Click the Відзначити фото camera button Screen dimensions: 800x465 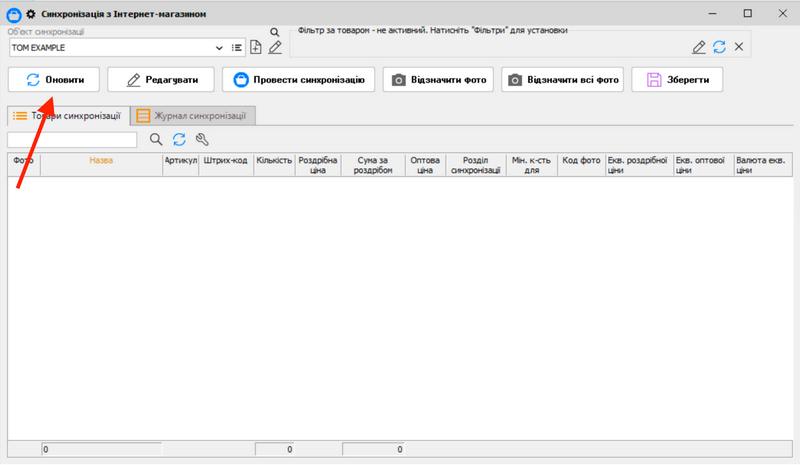point(438,80)
